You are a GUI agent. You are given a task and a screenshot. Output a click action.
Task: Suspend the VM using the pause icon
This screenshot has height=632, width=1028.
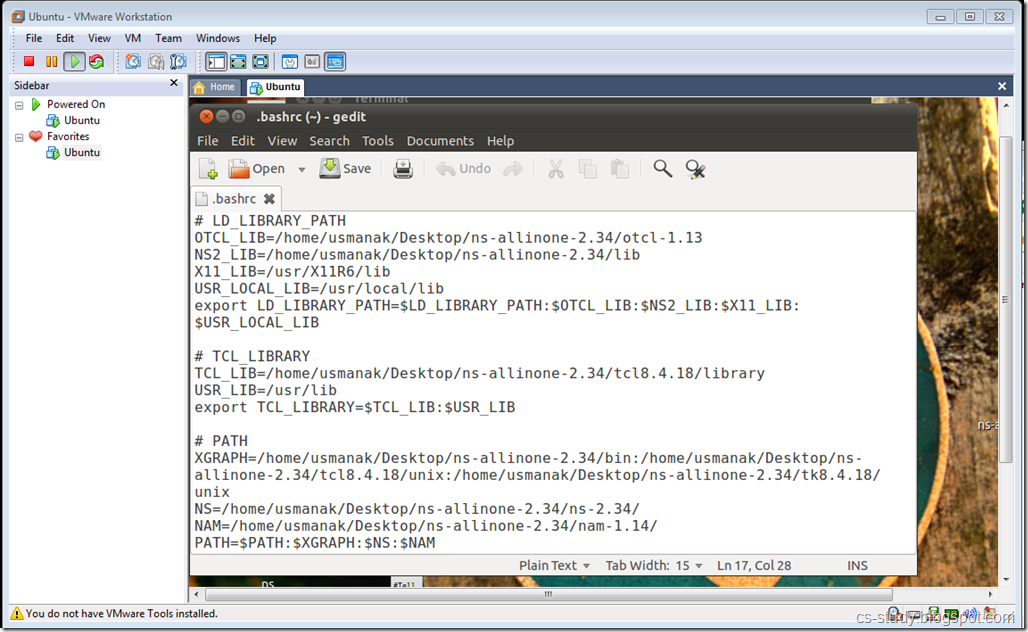click(51, 62)
